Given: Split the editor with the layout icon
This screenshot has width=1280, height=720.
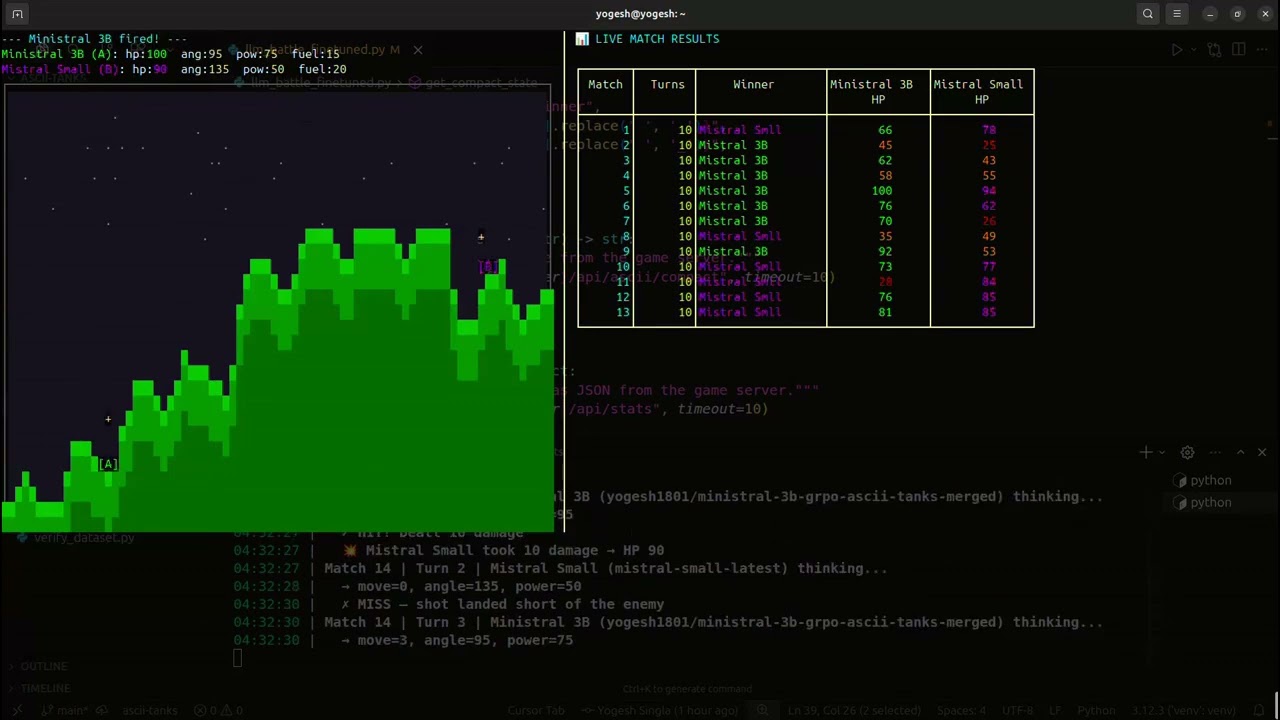Looking at the screenshot, I should tap(1239, 49).
